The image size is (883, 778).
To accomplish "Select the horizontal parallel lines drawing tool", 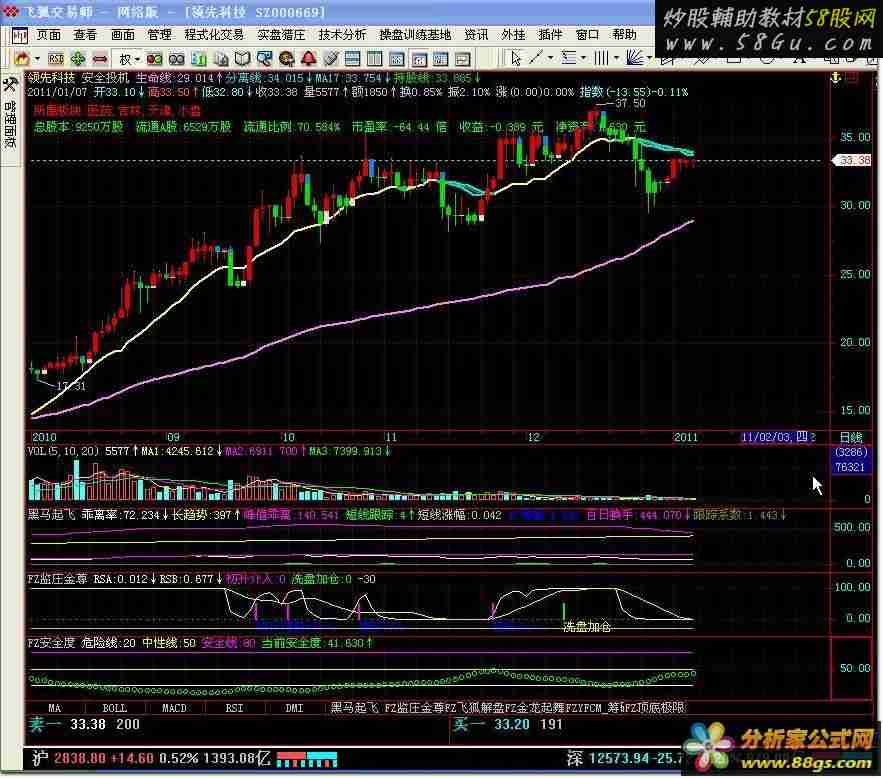I will pyautogui.click(x=569, y=58).
